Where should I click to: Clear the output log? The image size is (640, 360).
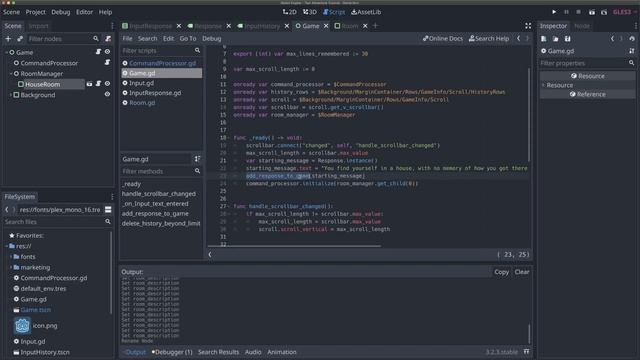[522, 272]
